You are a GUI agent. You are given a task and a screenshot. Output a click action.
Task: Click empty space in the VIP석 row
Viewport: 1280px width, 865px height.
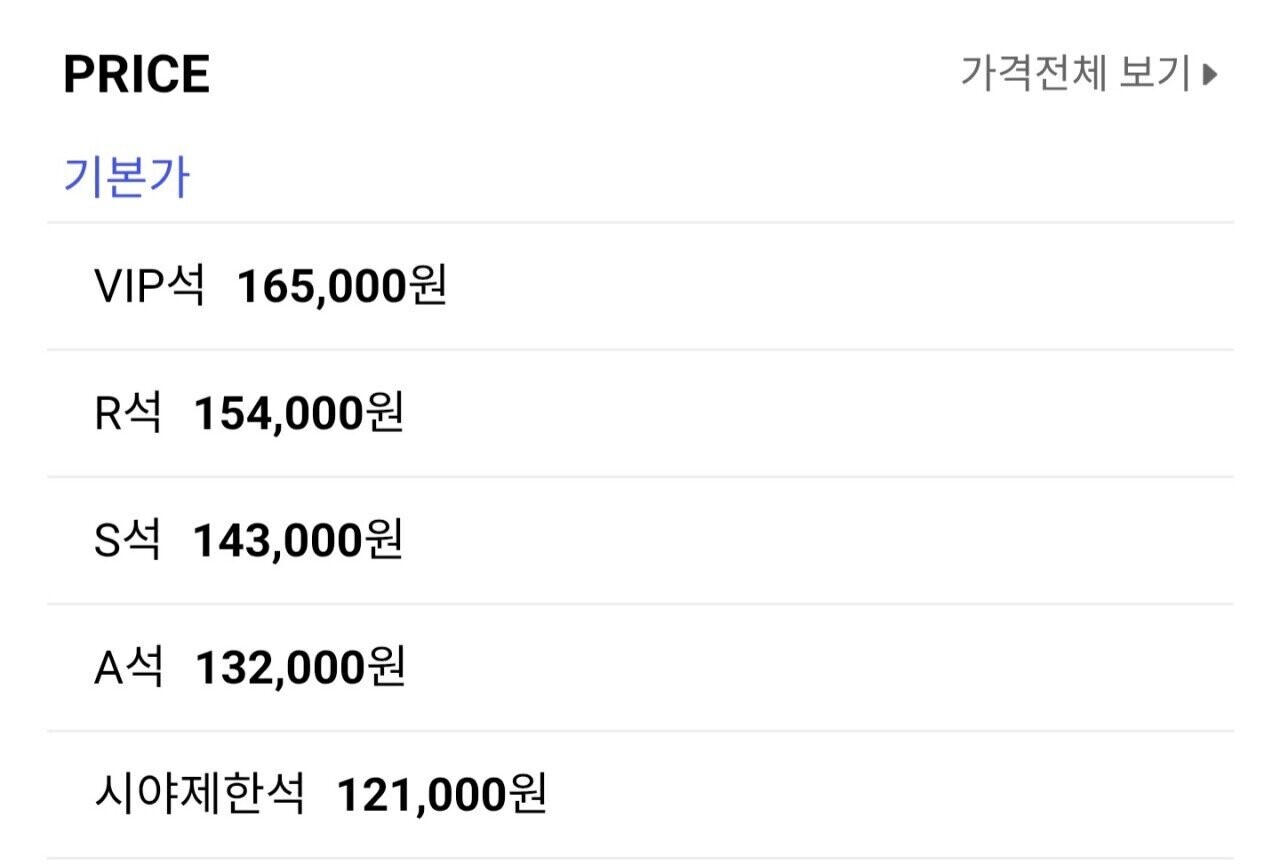pyautogui.click(x=840, y=287)
